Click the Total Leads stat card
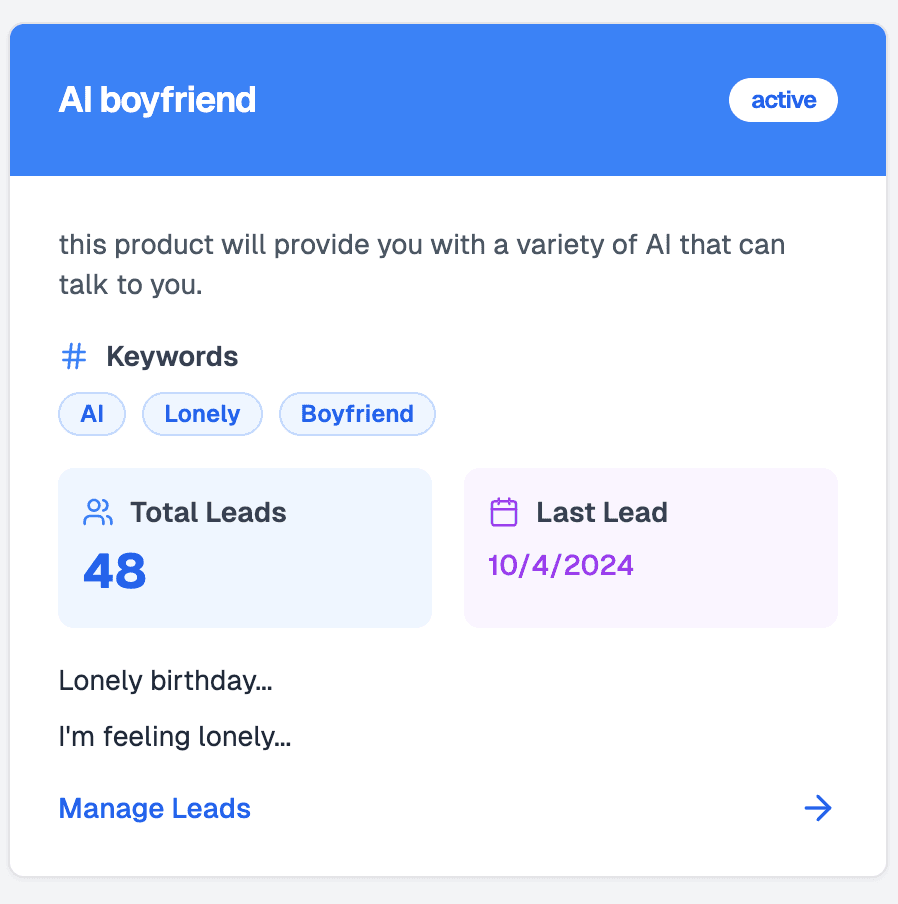 (x=245, y=547)
